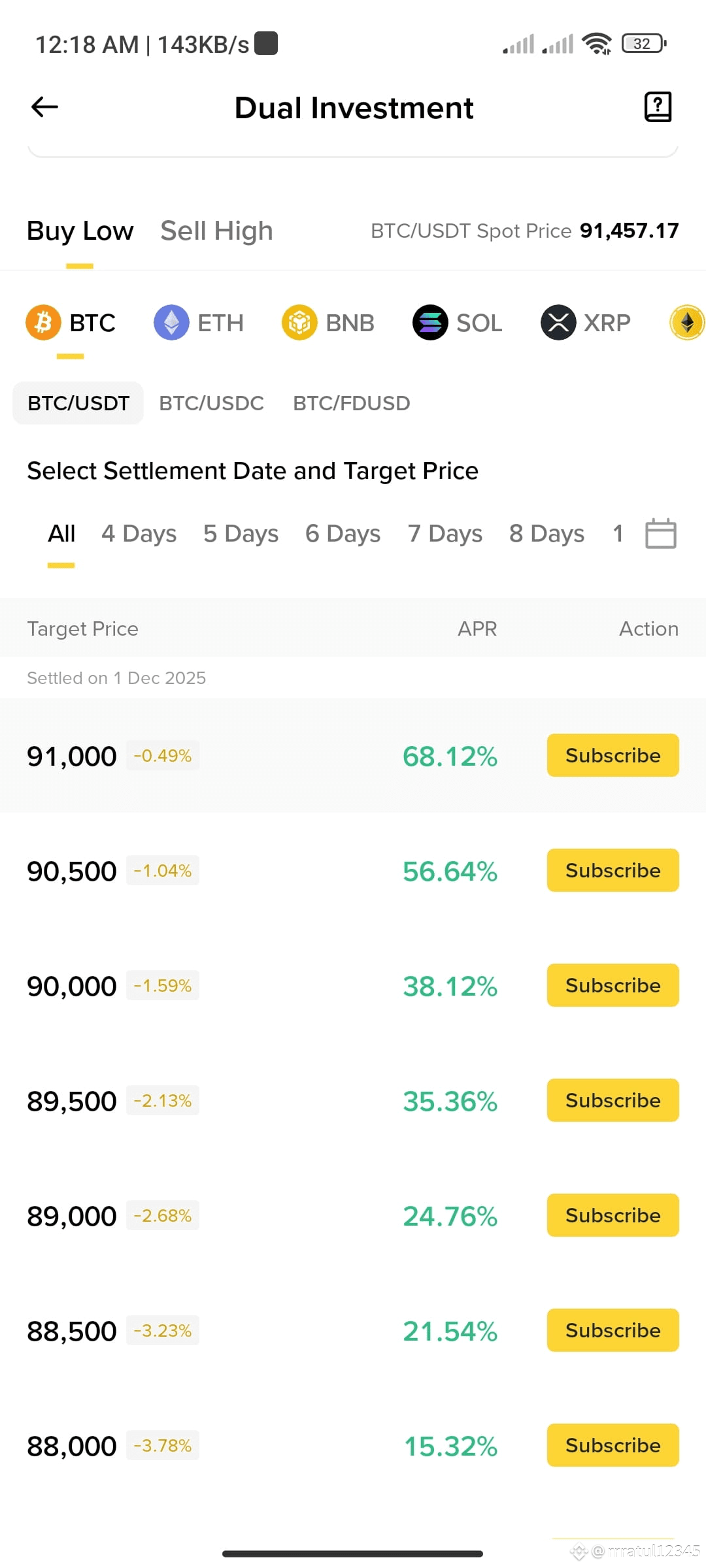Show All settlement dates
706x1568 pixels.
[61, 534]
